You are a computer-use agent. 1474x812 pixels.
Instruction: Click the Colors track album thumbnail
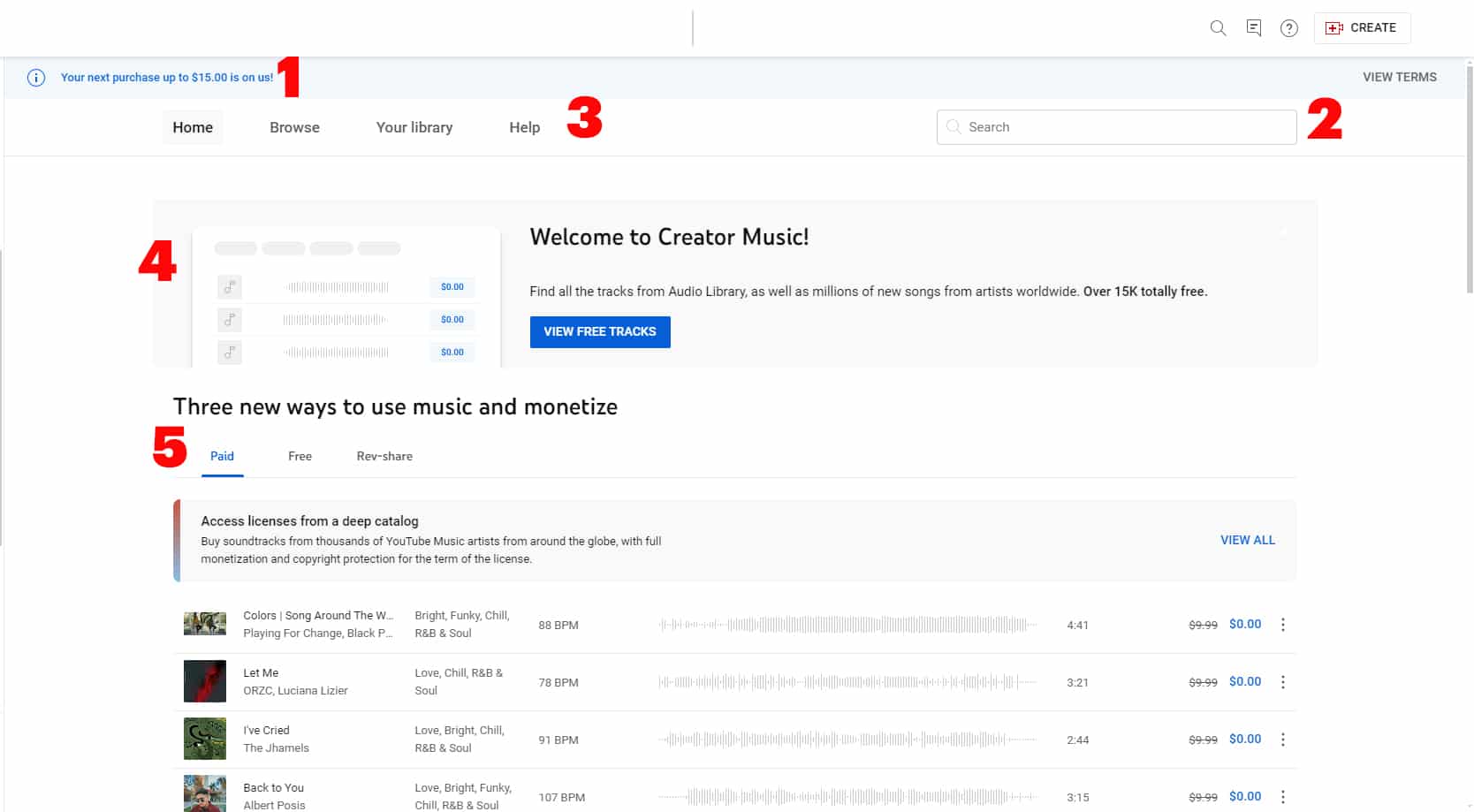(205, 624)
